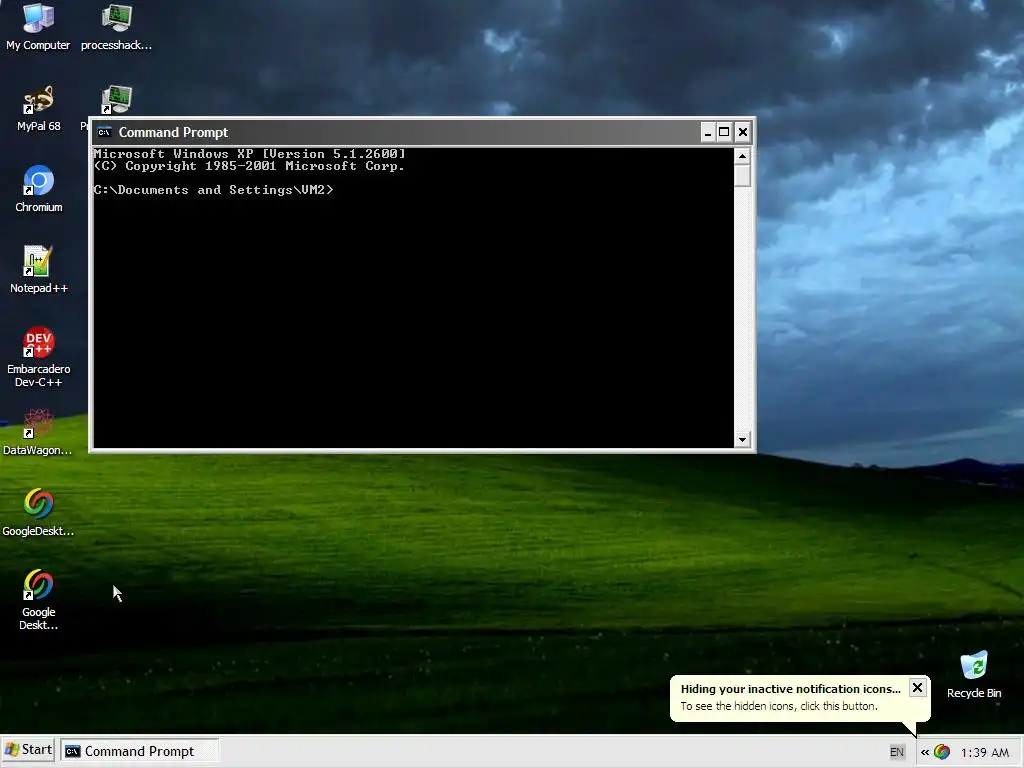The height and width of the screenshot is (768, 1024).
Task: Open the Start menu
Action: pyautogui.click(x=29, y=750)
